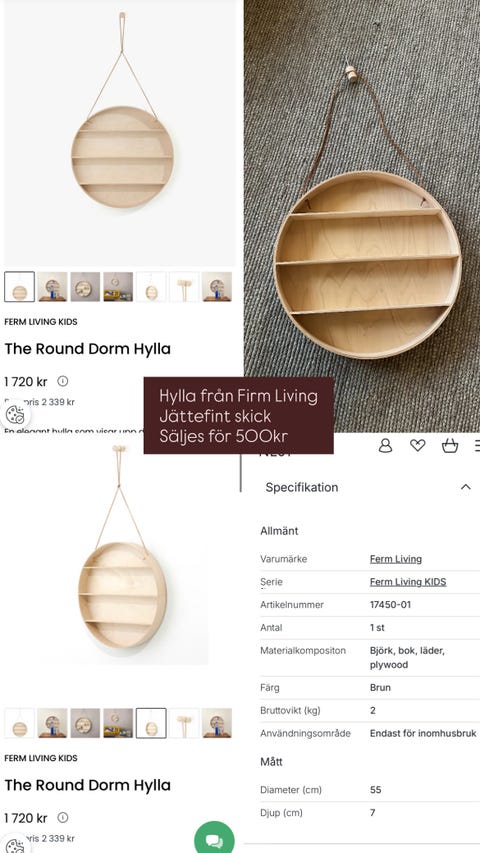The height and width of the screenshot is (853, 480).
Task: Open the Ferm Living KIDS series link
Action: pos(408,582)
